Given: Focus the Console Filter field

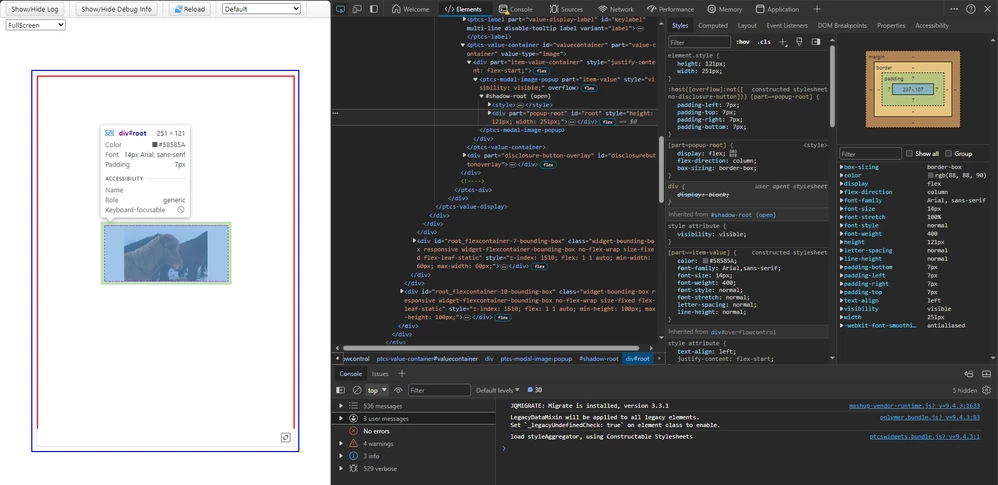Looking at the screenshot, I should 439,390.
